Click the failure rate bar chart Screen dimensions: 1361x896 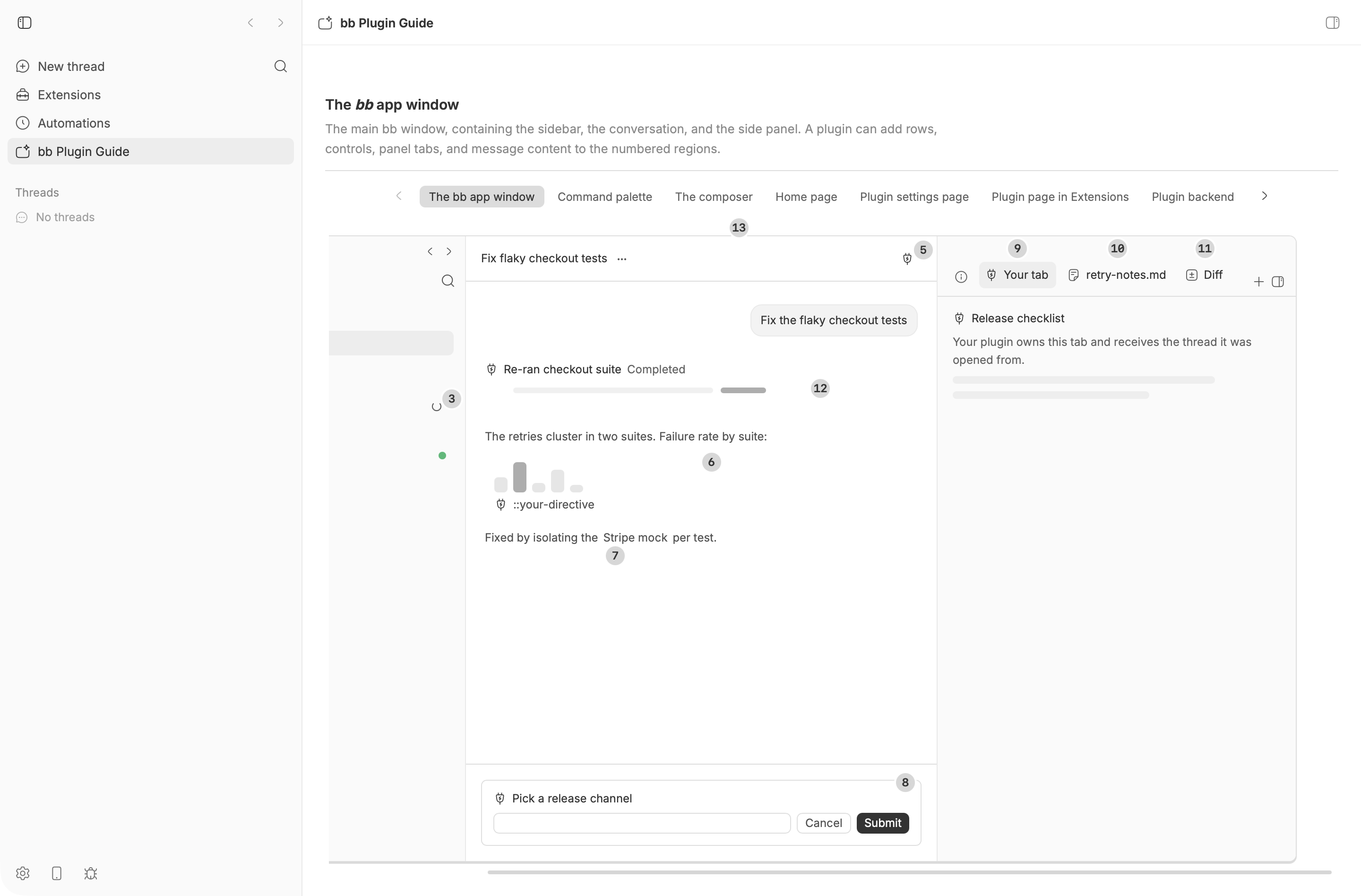click(x=539, y=477)
